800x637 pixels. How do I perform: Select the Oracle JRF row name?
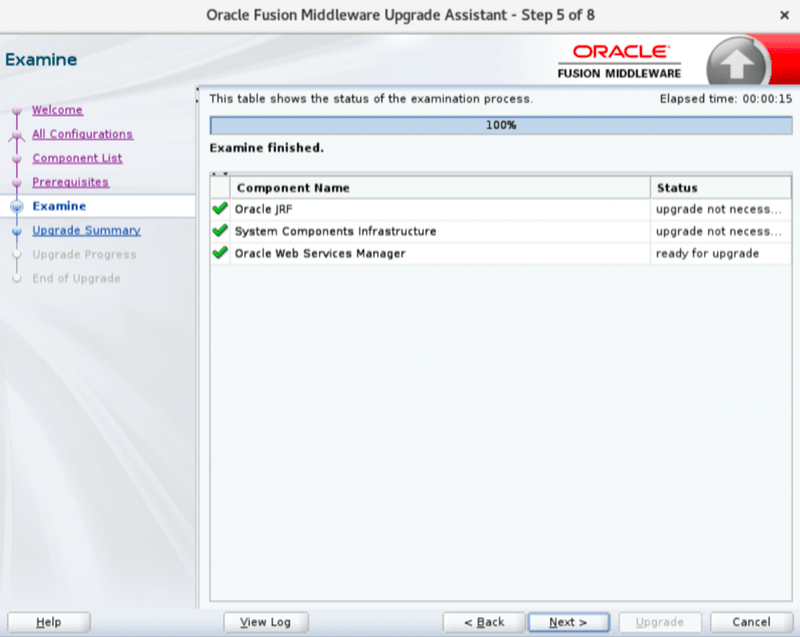263,209
